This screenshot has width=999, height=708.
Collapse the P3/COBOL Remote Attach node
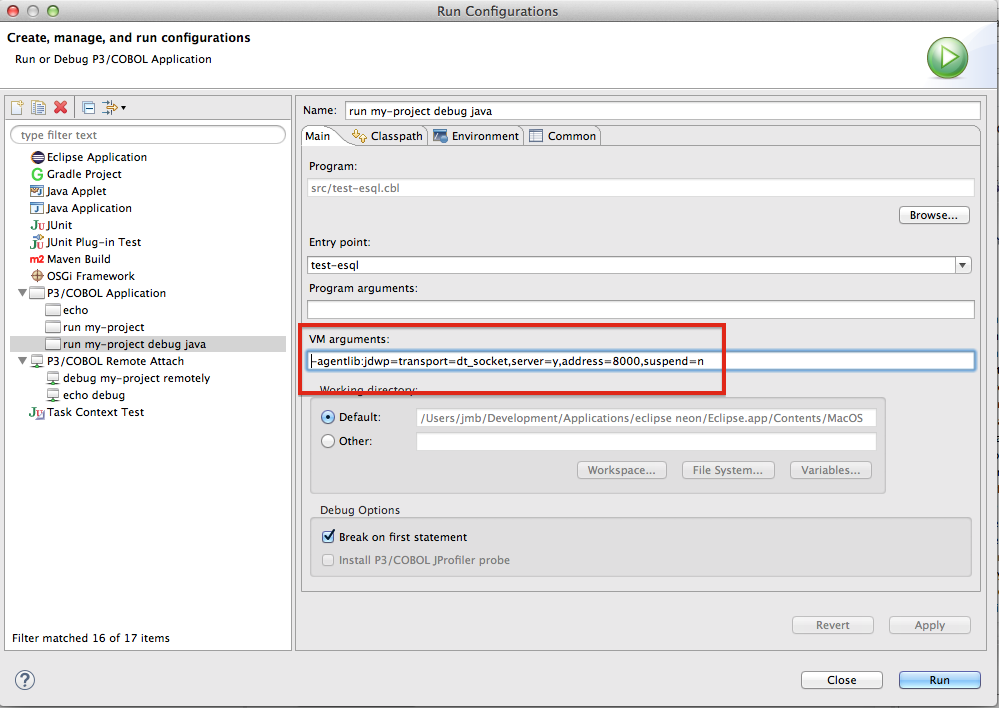click(x=22, y=361)
